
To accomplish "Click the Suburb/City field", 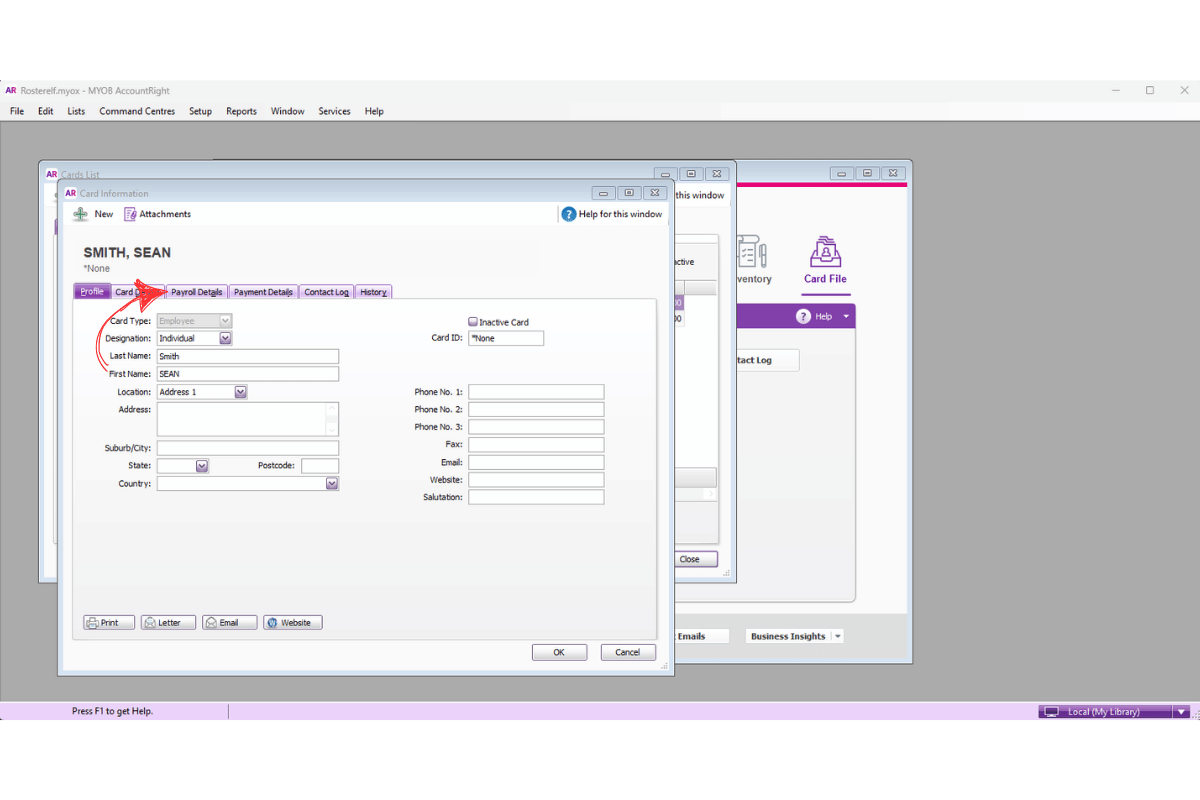I will coord(248,448).
